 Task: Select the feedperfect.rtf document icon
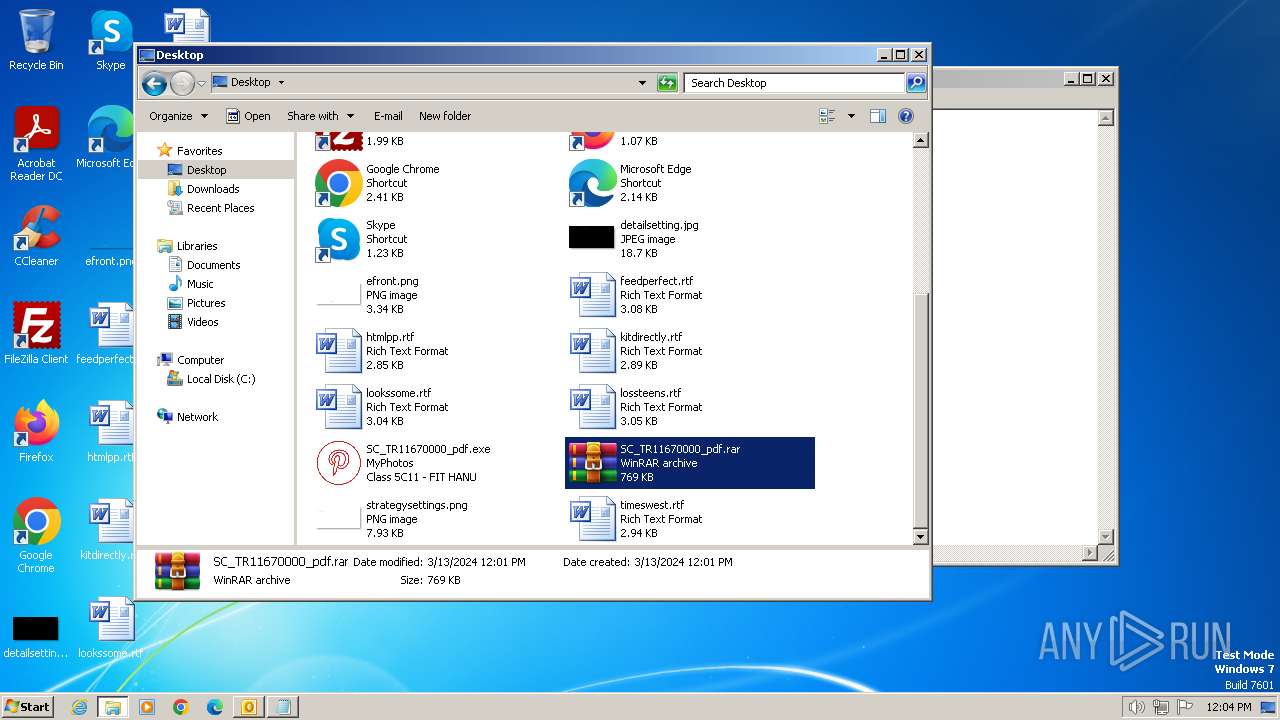tap(592, 295)
